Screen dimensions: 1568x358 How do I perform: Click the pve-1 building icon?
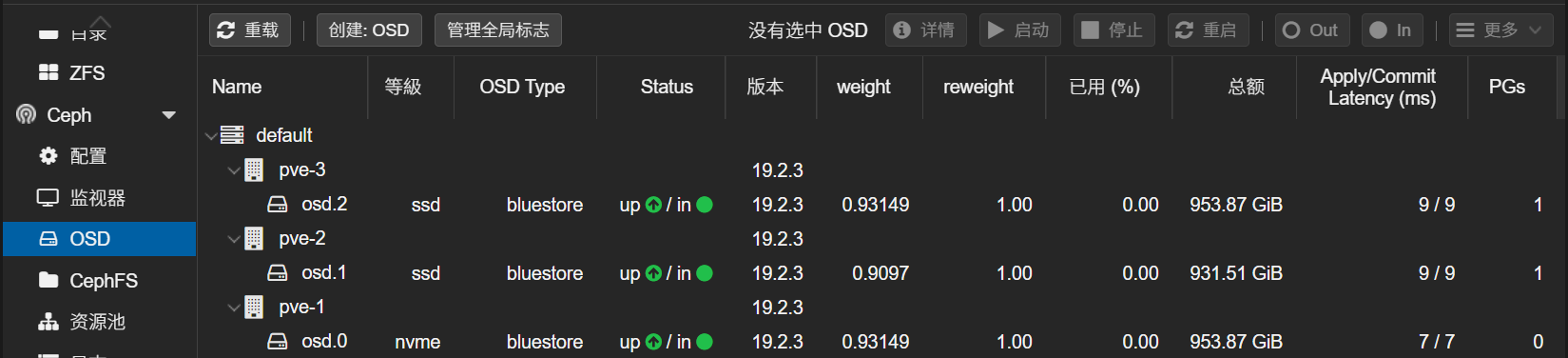(254, 308)
